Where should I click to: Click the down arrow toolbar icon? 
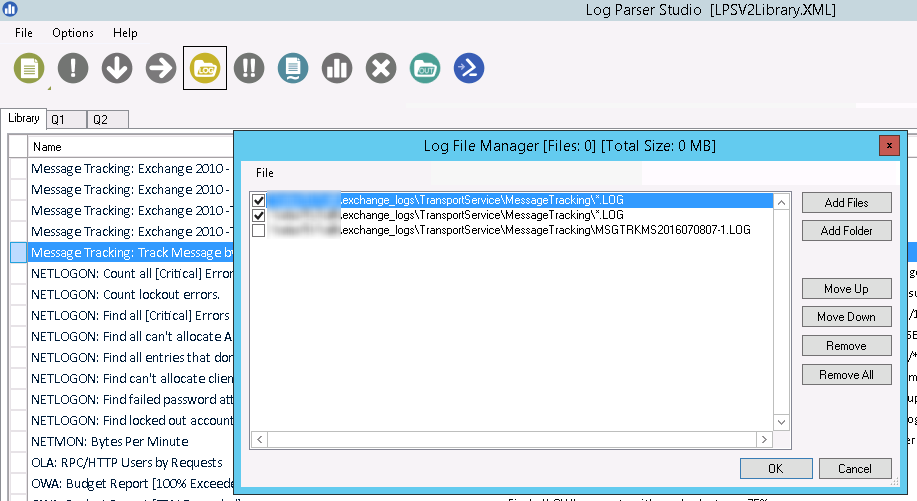coord(117,68)
